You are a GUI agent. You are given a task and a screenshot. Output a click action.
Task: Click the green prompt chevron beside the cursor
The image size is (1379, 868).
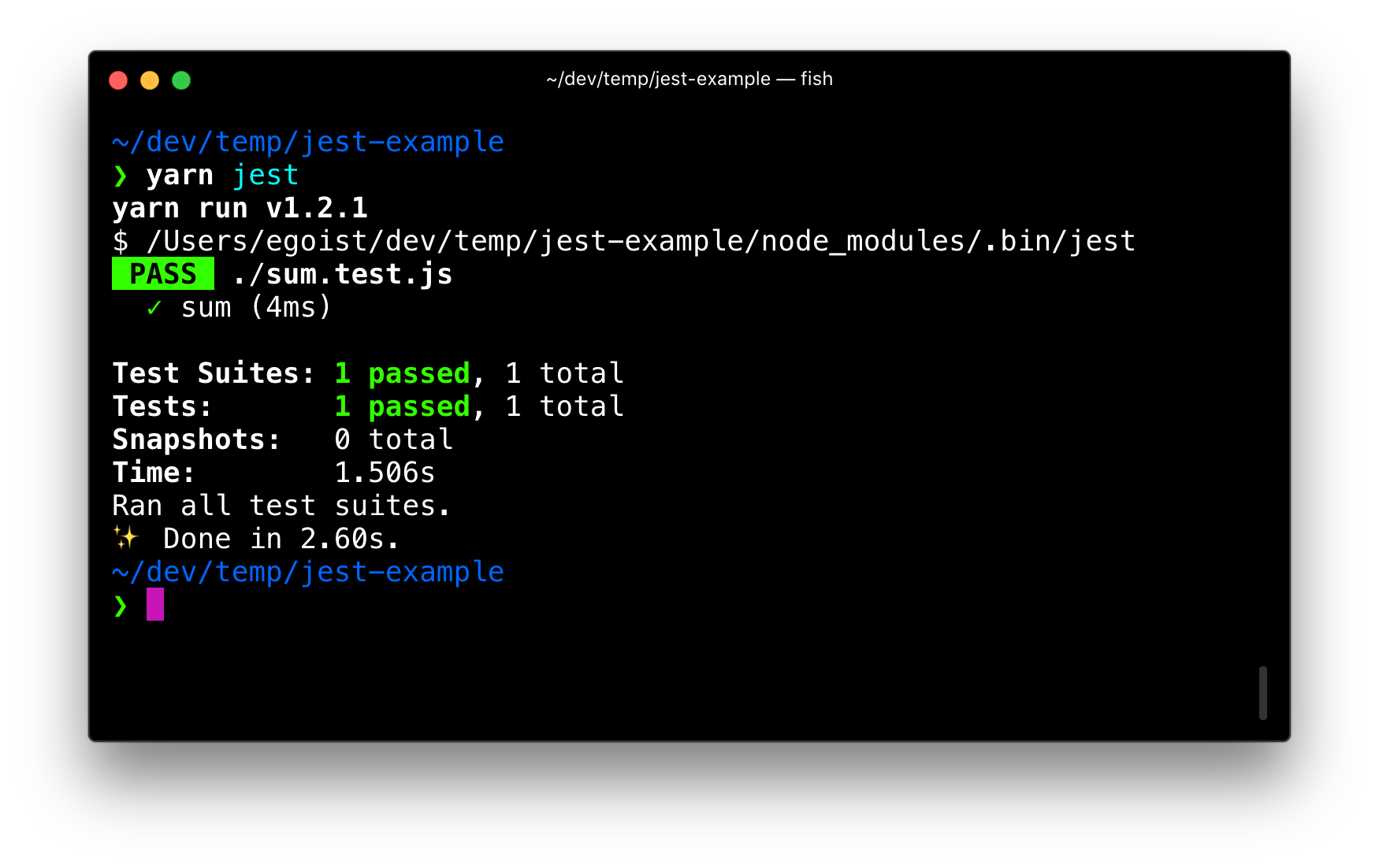pos(121,606)
